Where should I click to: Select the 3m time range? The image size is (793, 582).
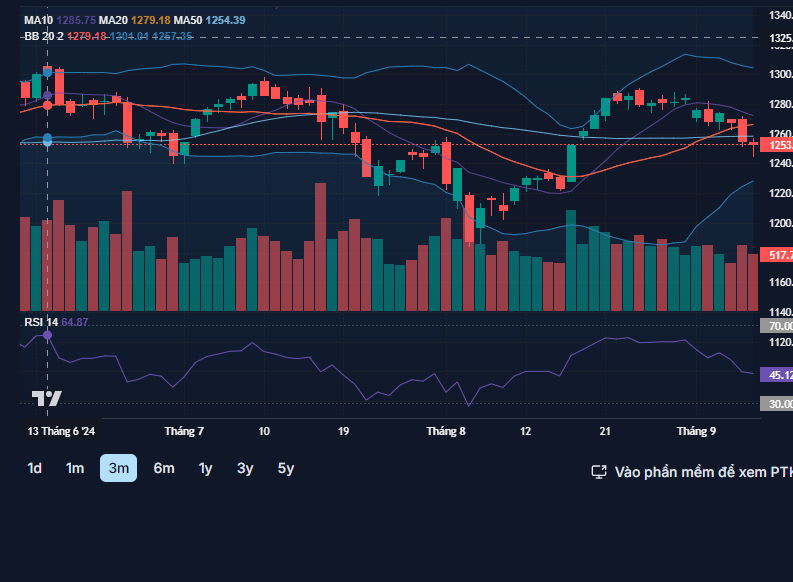click(118, 468)
